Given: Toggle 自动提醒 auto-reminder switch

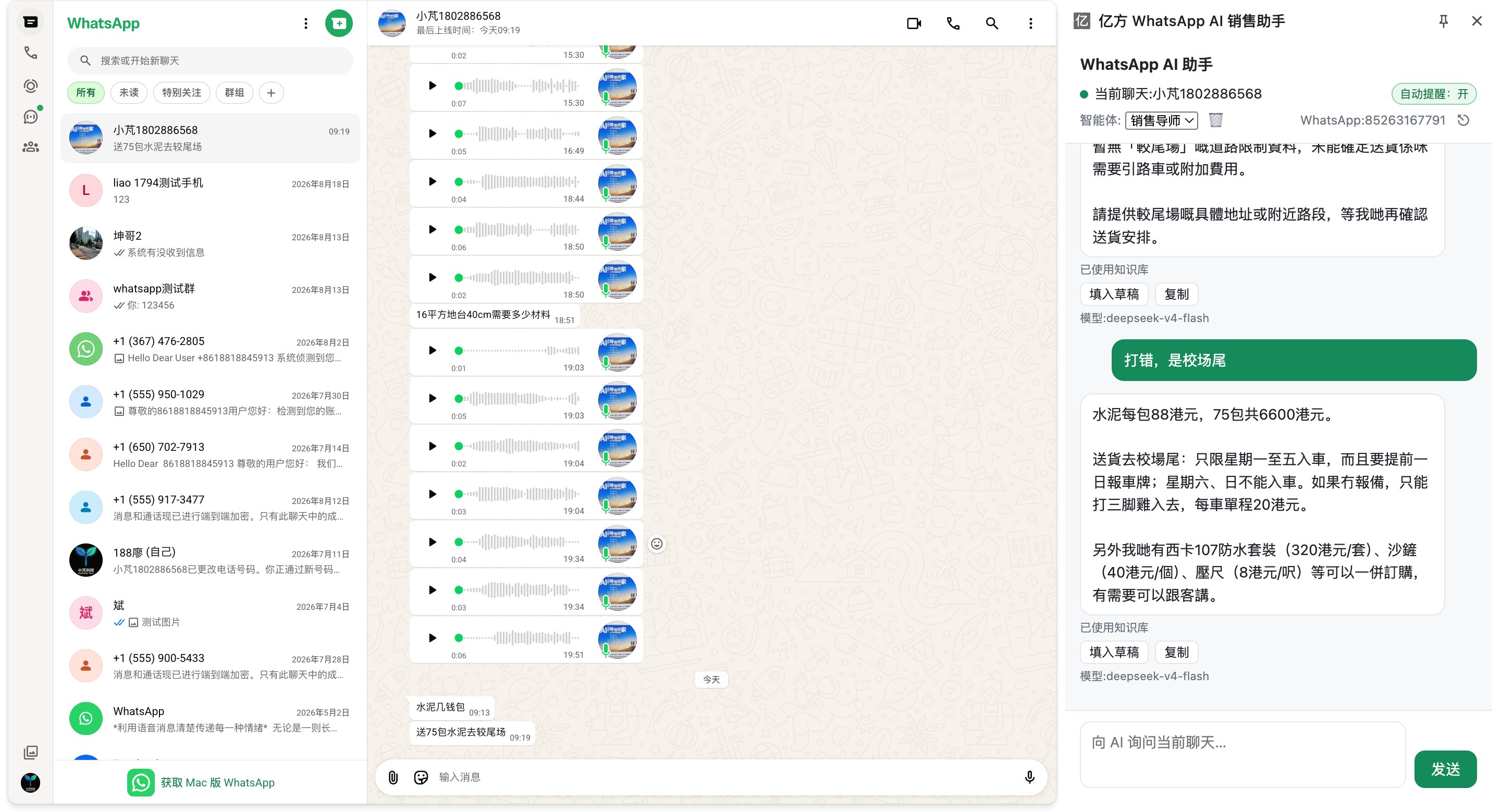Looking at the screenshot, I should coord(1433,94).
